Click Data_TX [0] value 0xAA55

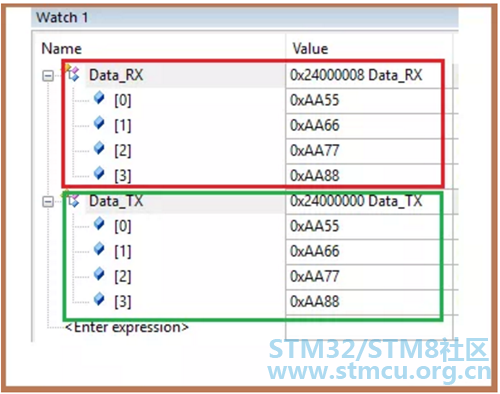coord(314,226)
